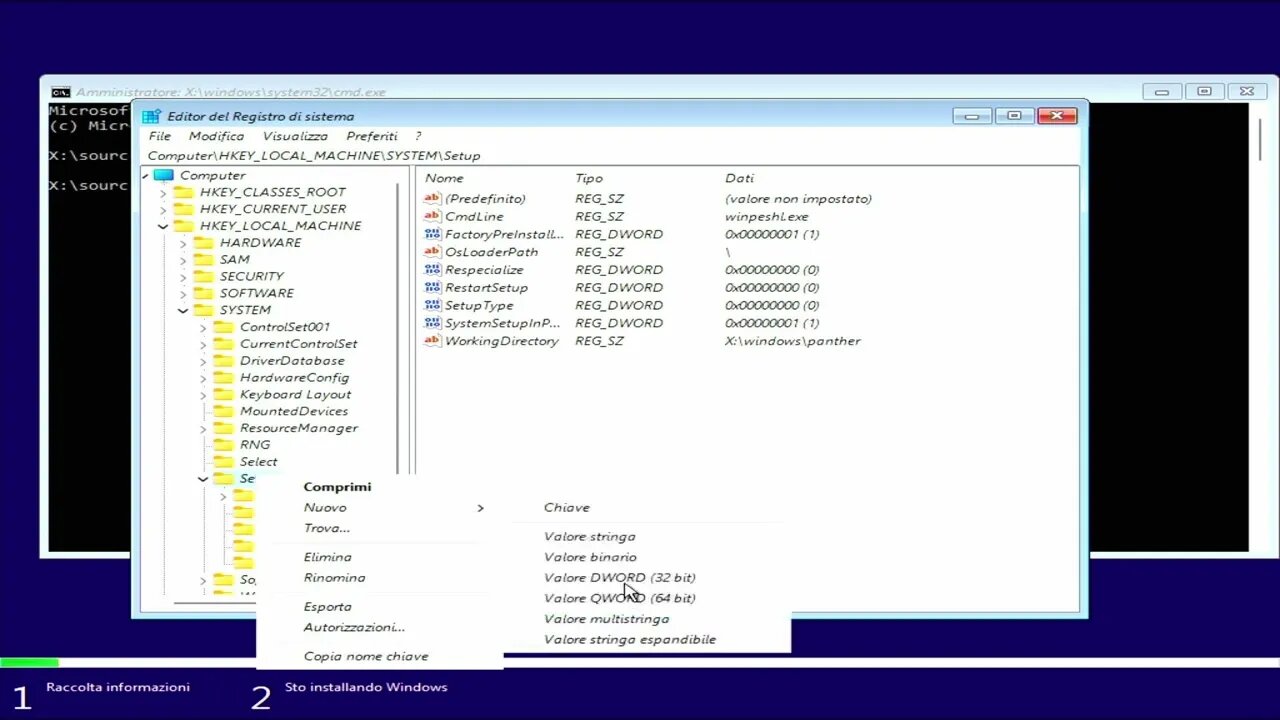
Task: Select the Keyboard Layout key
Action: (x=295, y=394)
